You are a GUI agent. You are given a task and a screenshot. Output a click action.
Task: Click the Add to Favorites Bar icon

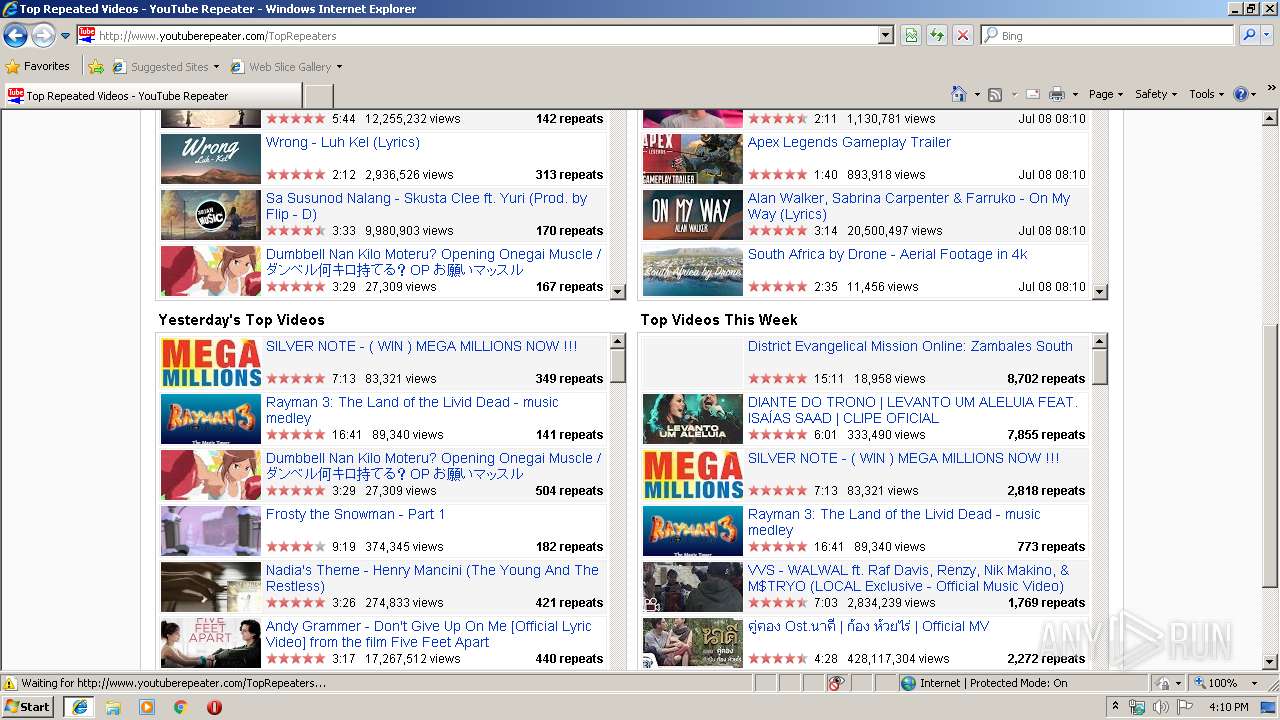[96, 67]
